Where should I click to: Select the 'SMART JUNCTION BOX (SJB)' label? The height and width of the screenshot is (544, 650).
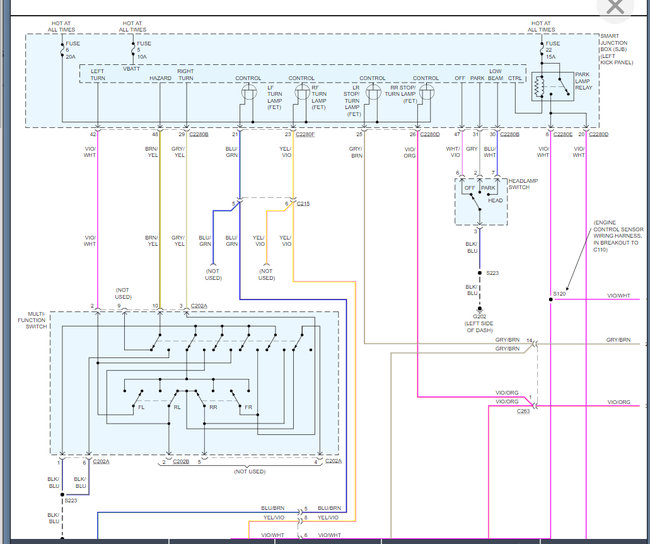[616, 49]
